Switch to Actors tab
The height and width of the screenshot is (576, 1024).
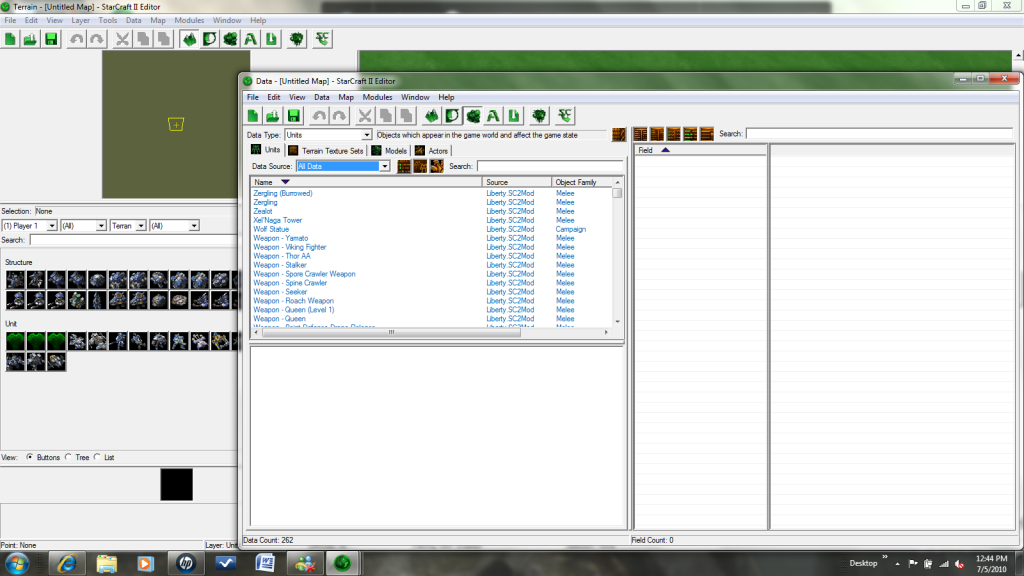(x=432, y=151)
